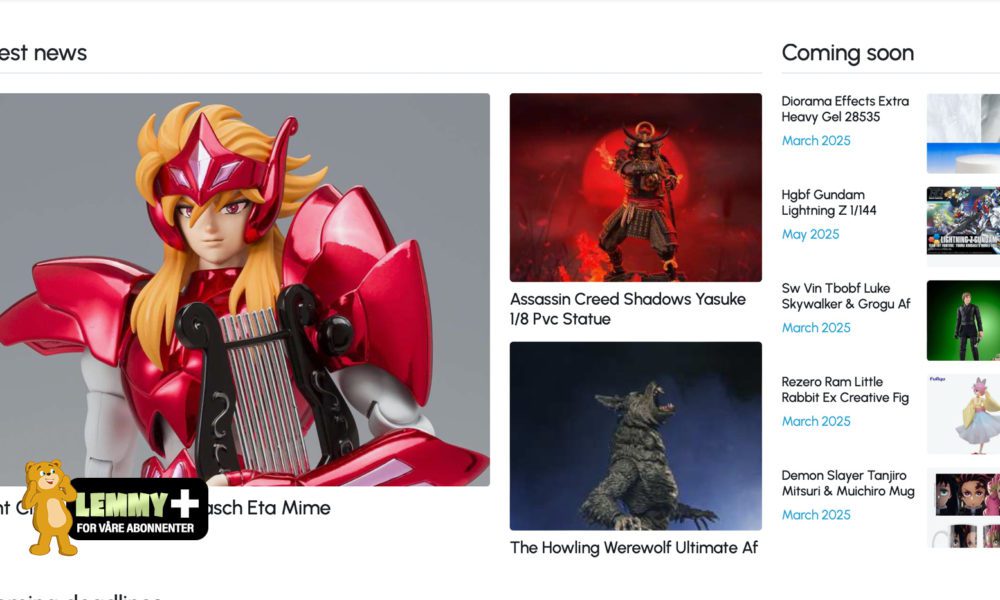The width and height of the screenshot is (1000, 600).
Task: Open Diorama Effects Extra Heavy Gel 28535
Action: click(845, 109)
